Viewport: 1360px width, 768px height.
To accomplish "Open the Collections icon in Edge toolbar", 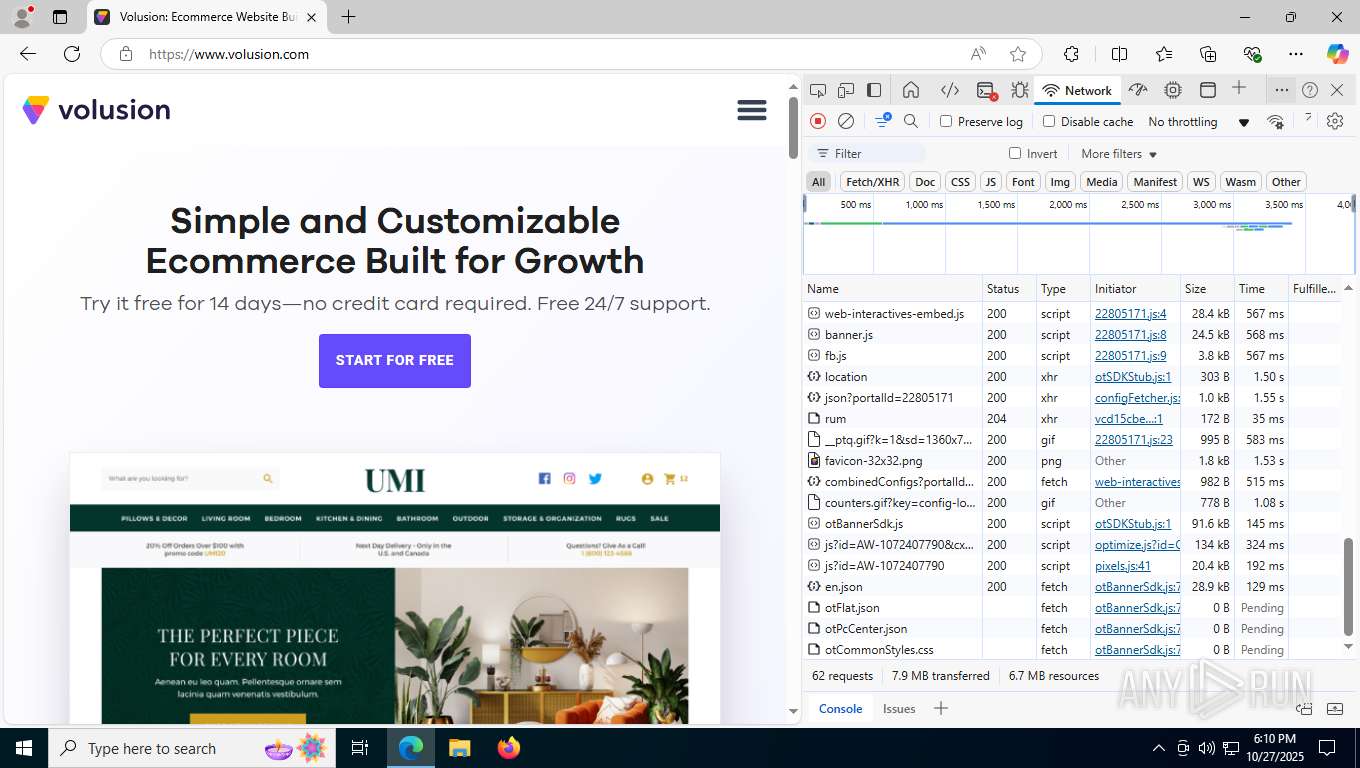I will (x=1208, y=54).
